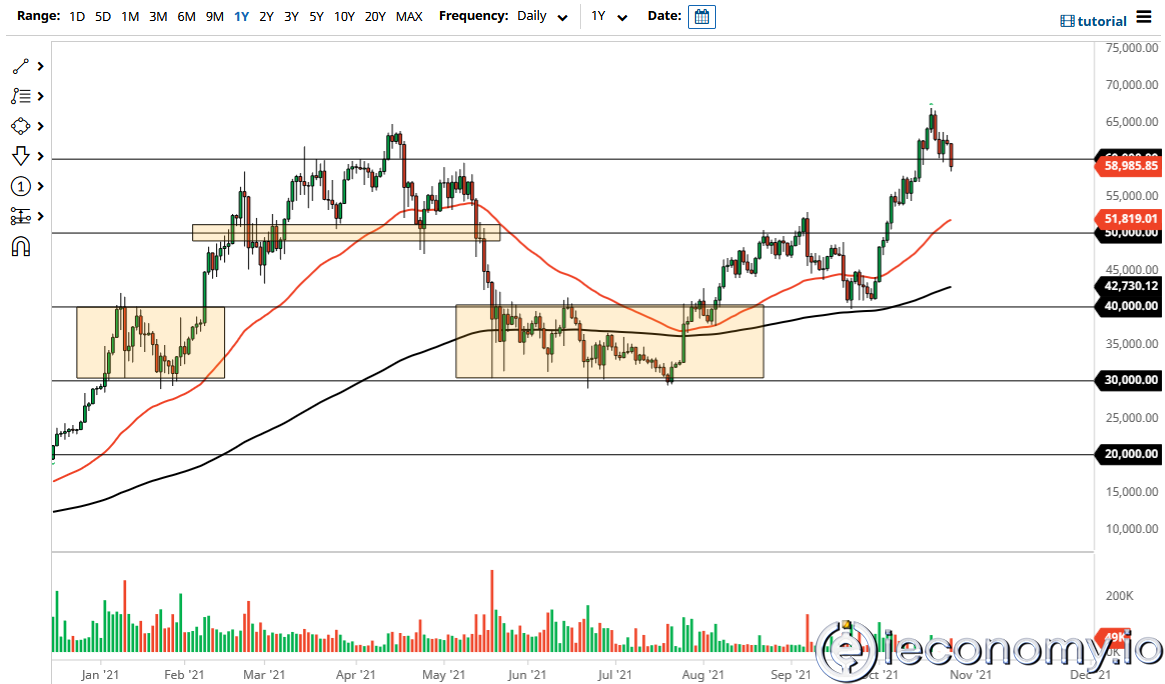Choose the 6M range option
This screenshot has width=1165, height=684.
pos(186,17)
